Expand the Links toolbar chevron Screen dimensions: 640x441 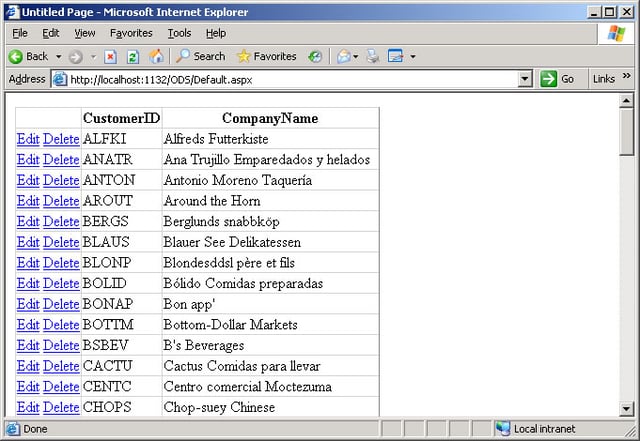[x=627, y=76]
